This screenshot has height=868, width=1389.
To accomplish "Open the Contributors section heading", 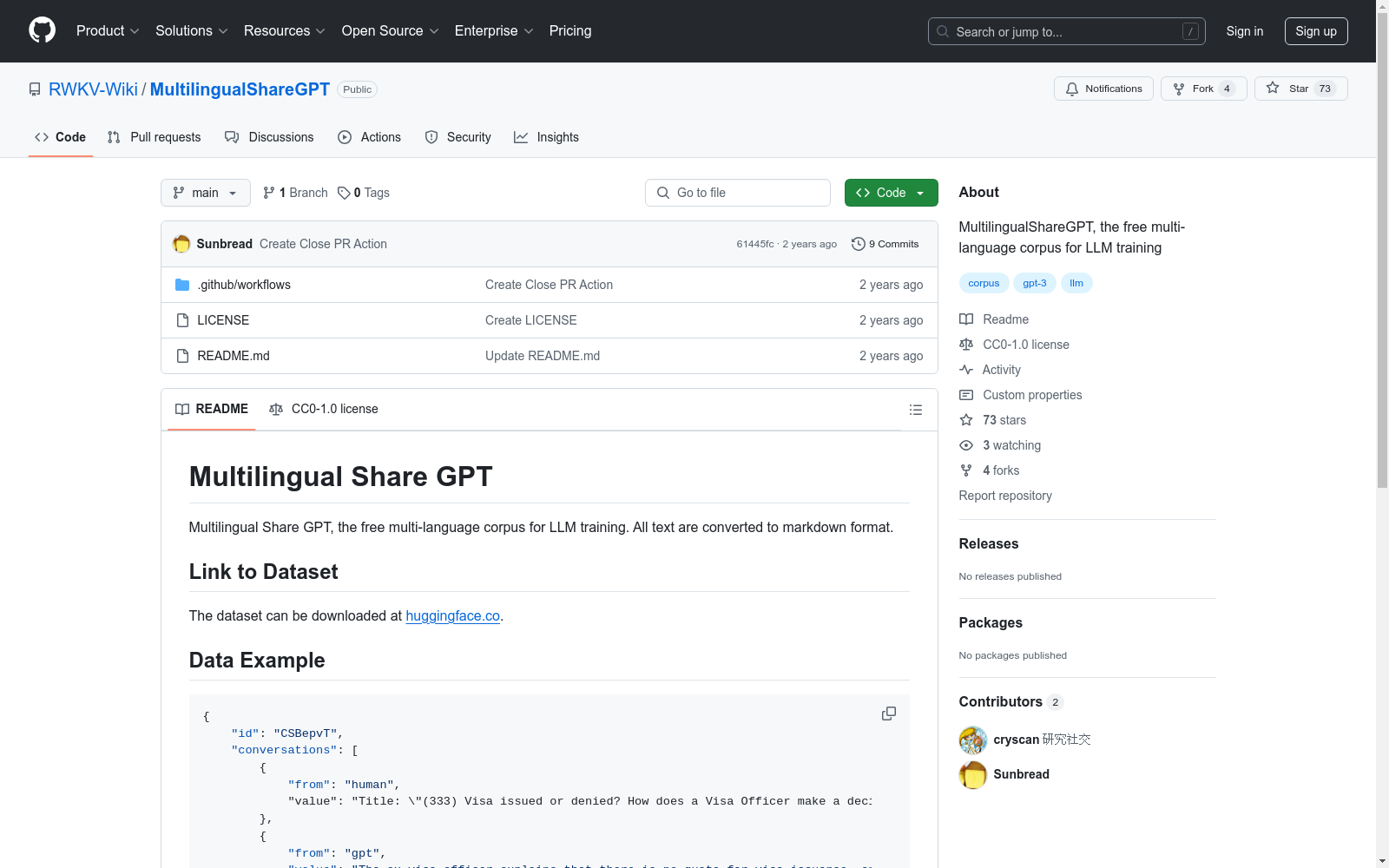I will coord(1001,702).
